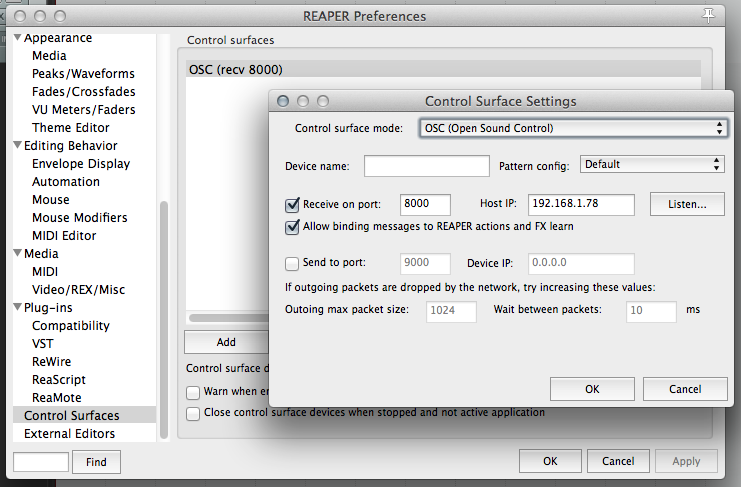
Task: Click the Add control surface button
Action: (x=226, y=342)
